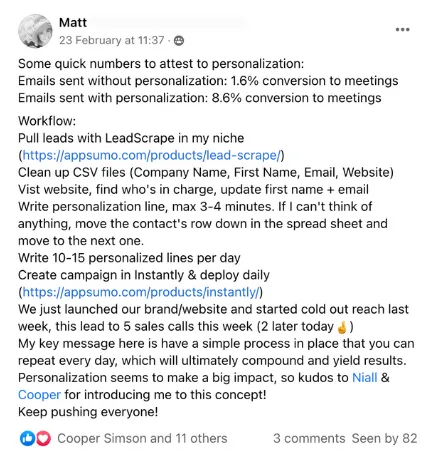The width and height of the screenshot is (429, 460).
Task: Click the fingers-crossed emoji in the post
Action: [342, 327]
